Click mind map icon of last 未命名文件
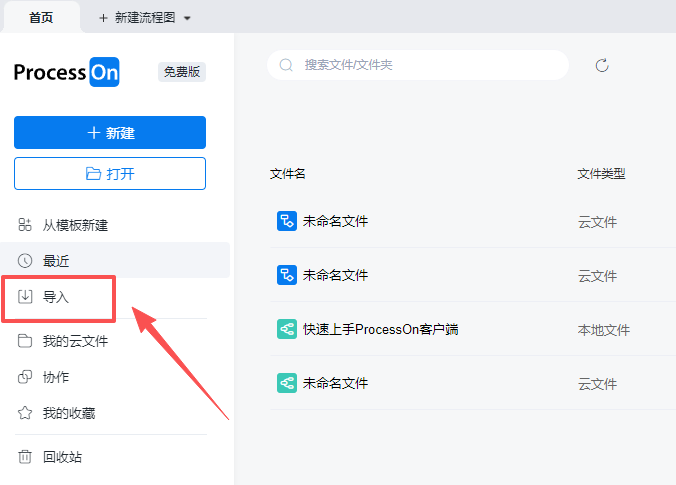 pos(286,383)
